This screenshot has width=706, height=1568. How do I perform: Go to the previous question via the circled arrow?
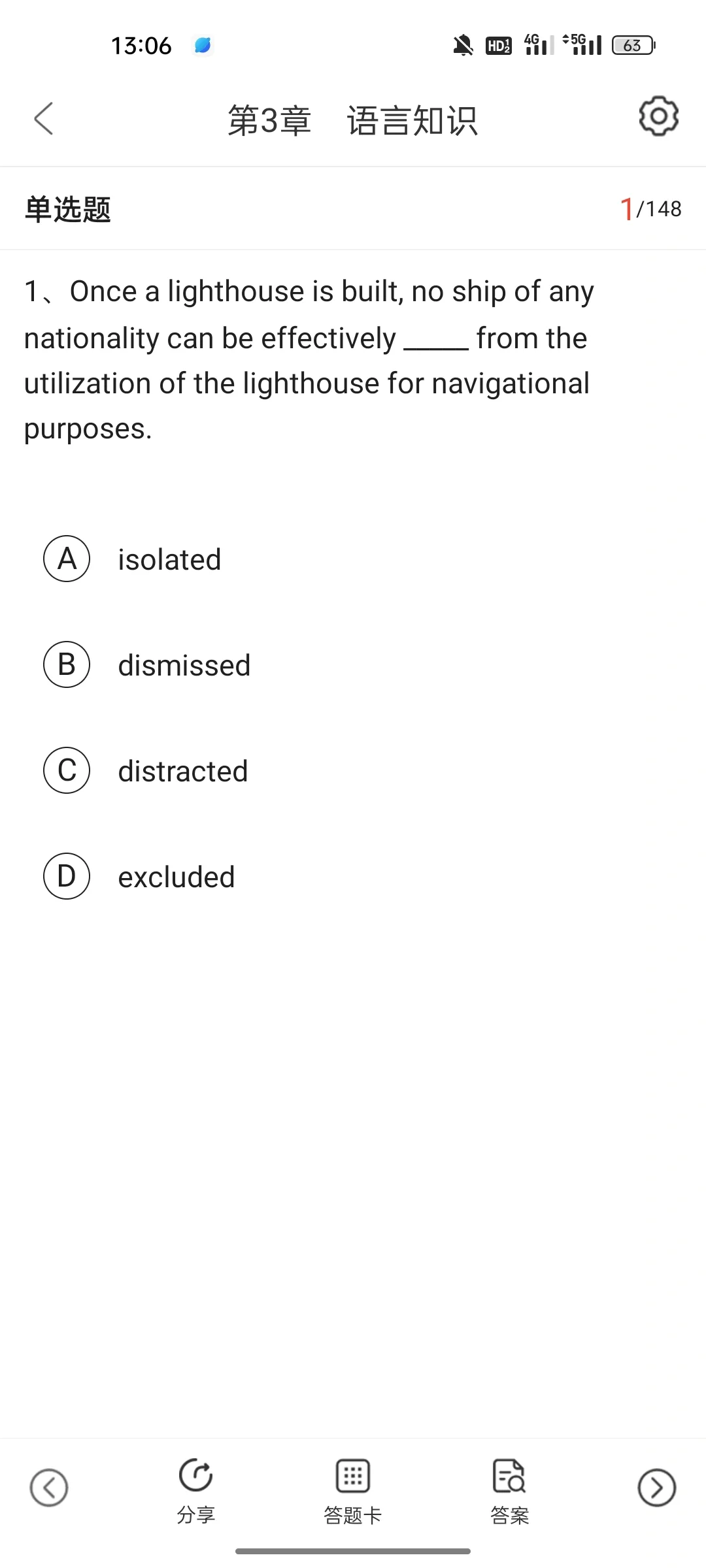pyautogui.click(x=49, y=1488)
